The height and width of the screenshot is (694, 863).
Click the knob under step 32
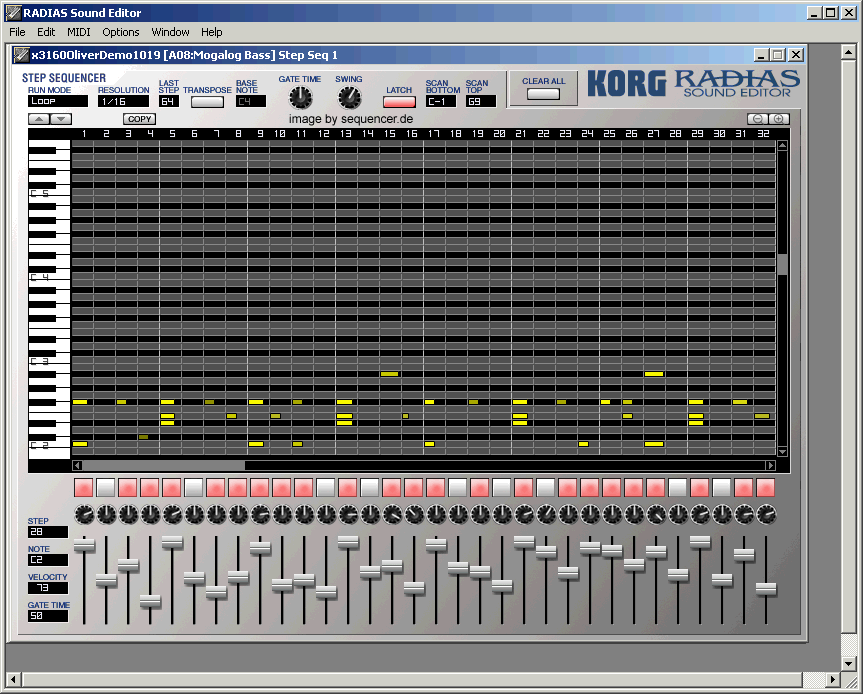pos(766,515)
